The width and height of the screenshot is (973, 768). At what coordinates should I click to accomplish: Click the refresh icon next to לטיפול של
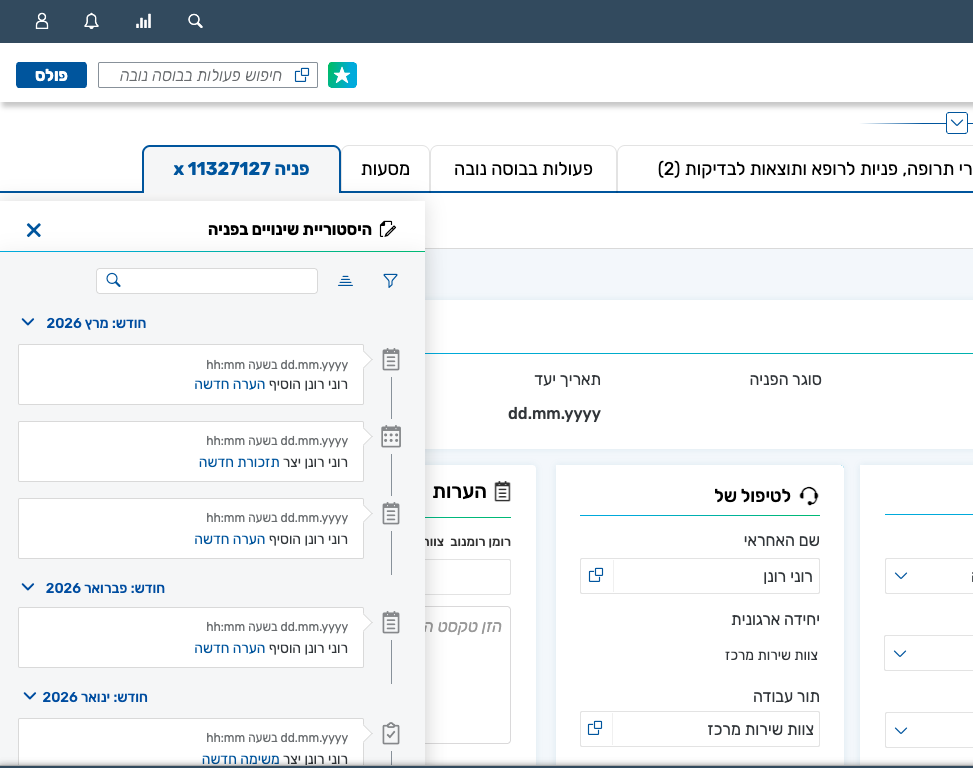pyautogui.click(x=810, y=495)
